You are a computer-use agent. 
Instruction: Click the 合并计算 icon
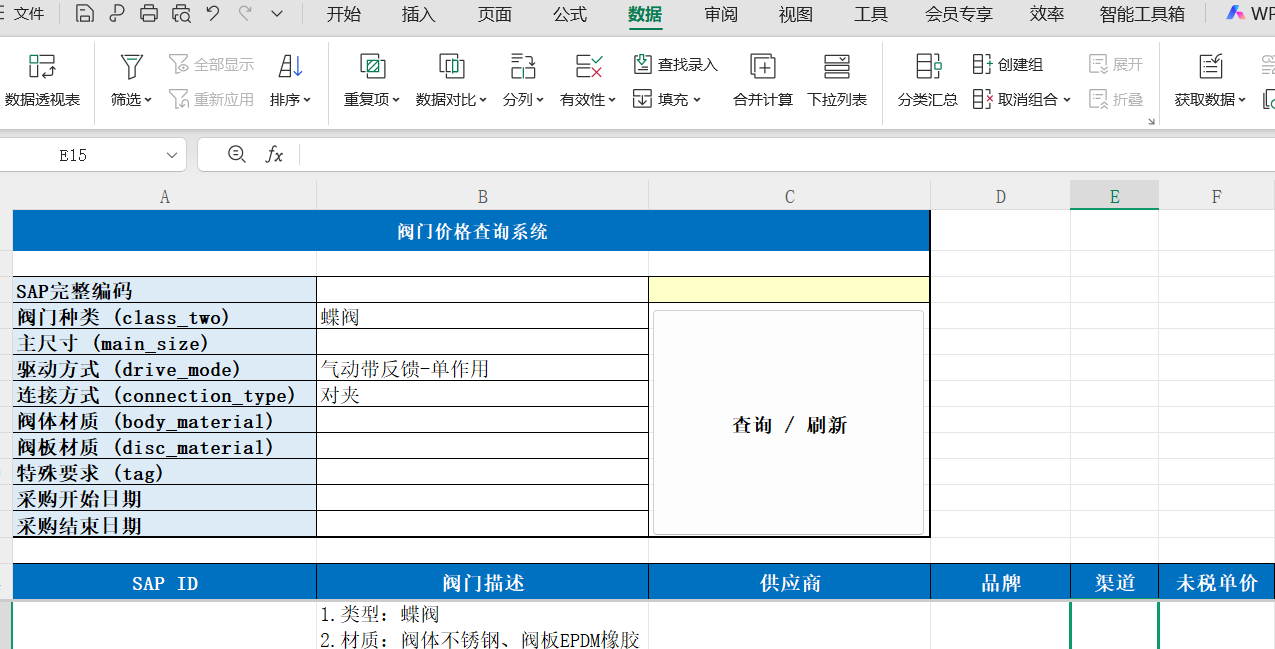(763, 67)
